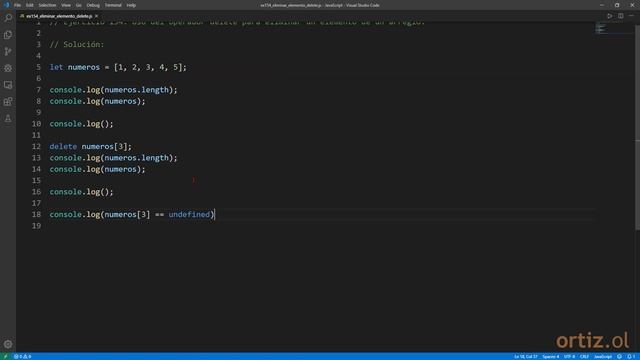
Task: Click the 'delete' keyword on line 12
Action: point(63,146)
